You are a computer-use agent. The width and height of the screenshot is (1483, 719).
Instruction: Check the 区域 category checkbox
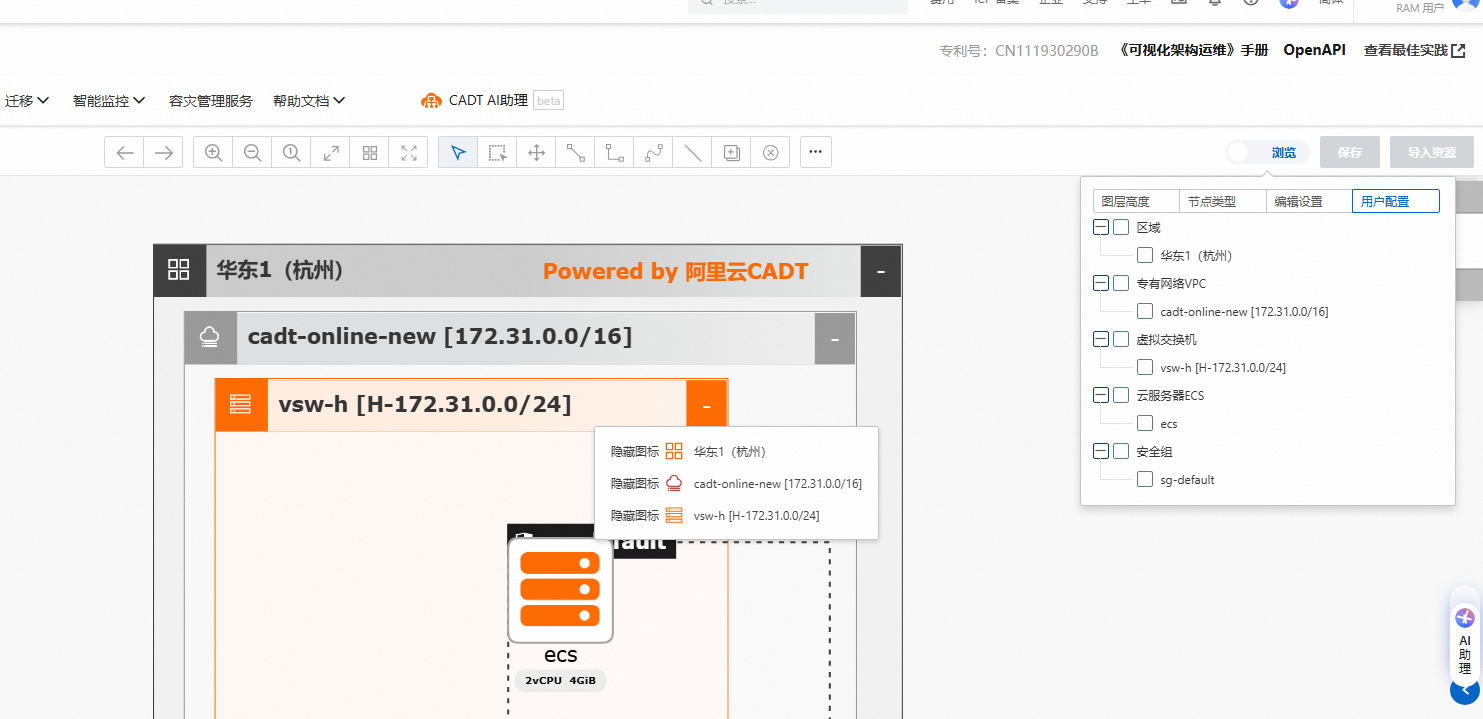(x=1121, y=227)
